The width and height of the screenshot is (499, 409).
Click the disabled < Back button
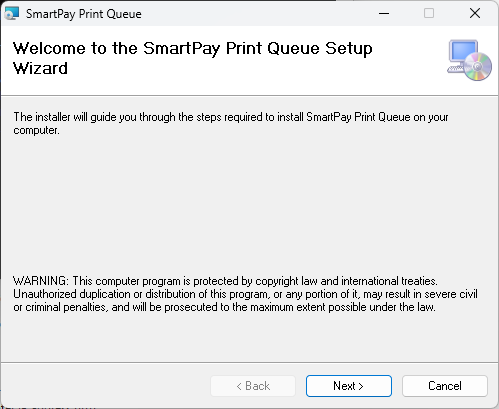(x=253, y=386)
